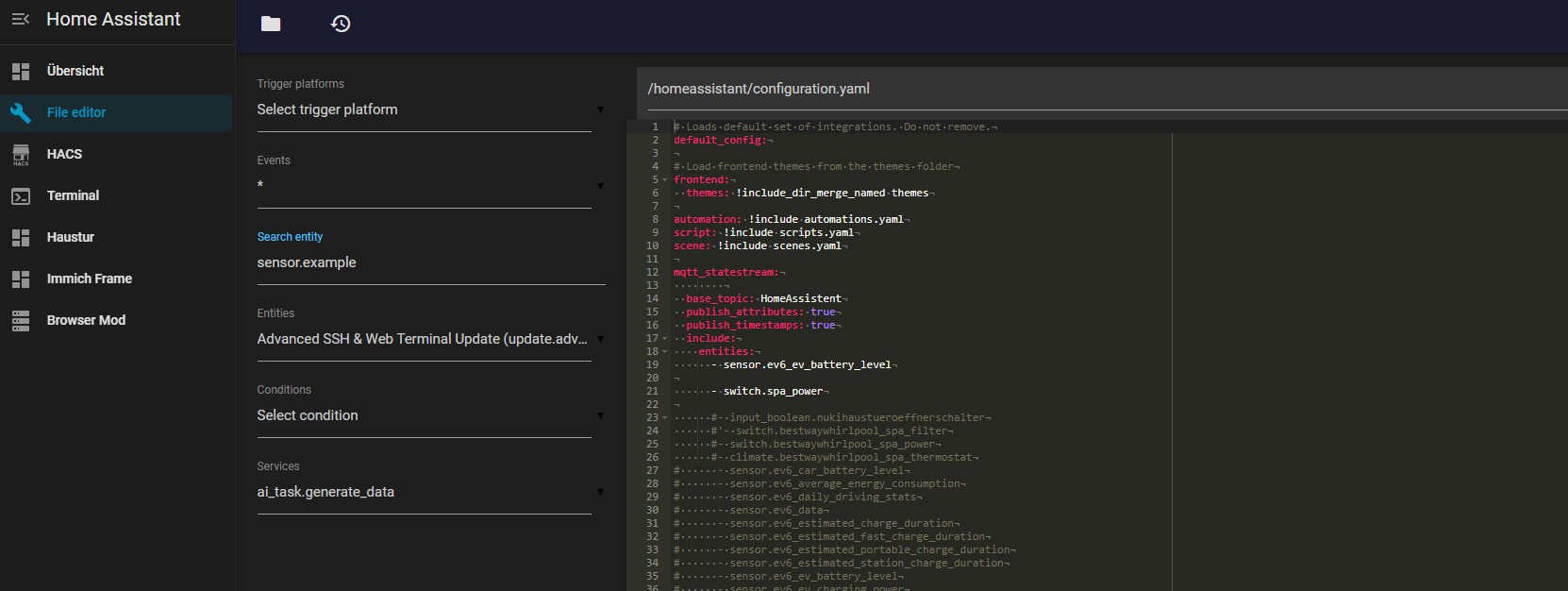Screen dimensions: 1568x591
Task: Open the Immich Frame dashboard icon
Action: pyautogui.click(x=21, y=279)
